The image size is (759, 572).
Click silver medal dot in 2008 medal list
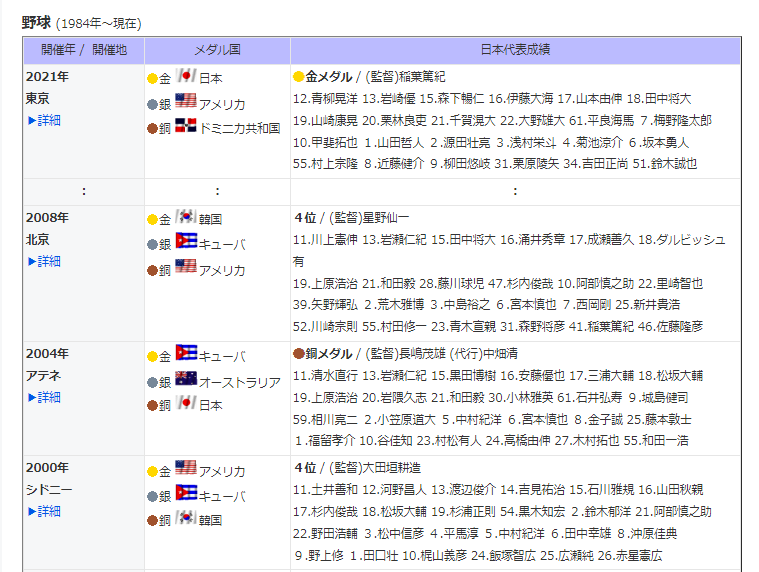pos(152,244)
